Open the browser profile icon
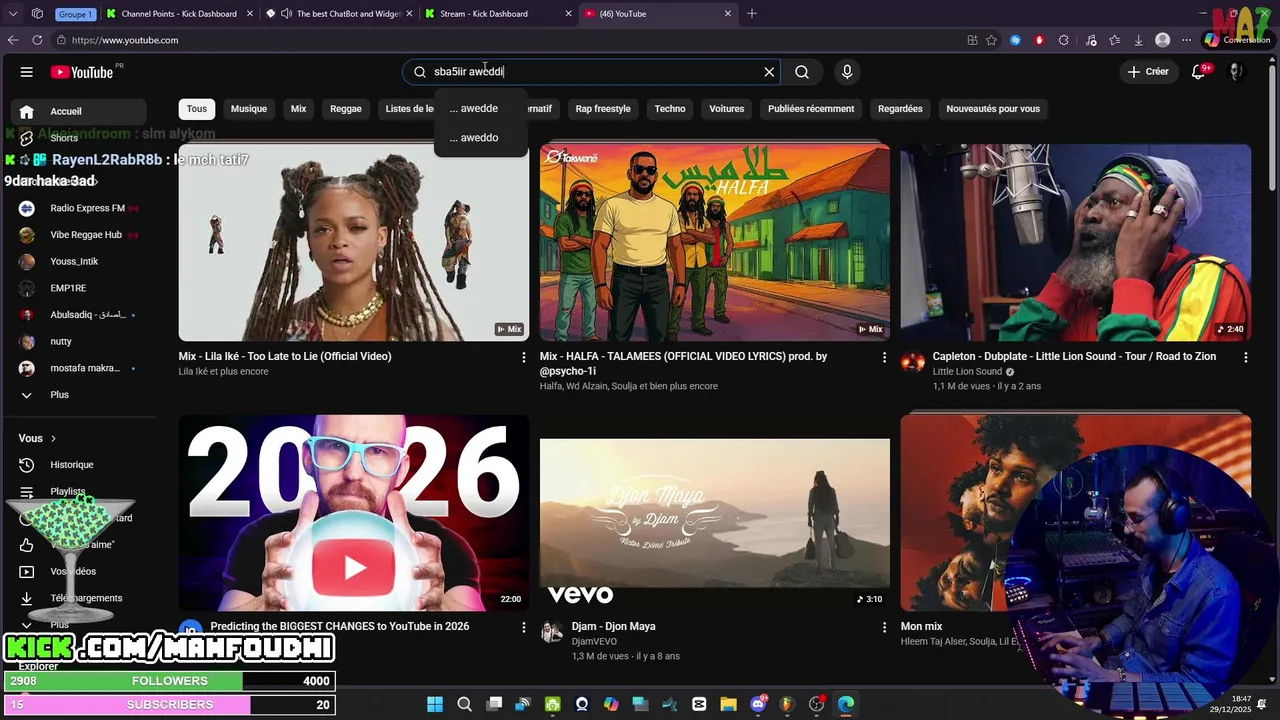The height and width of the screenshot is (720, 1280). 1162,40
